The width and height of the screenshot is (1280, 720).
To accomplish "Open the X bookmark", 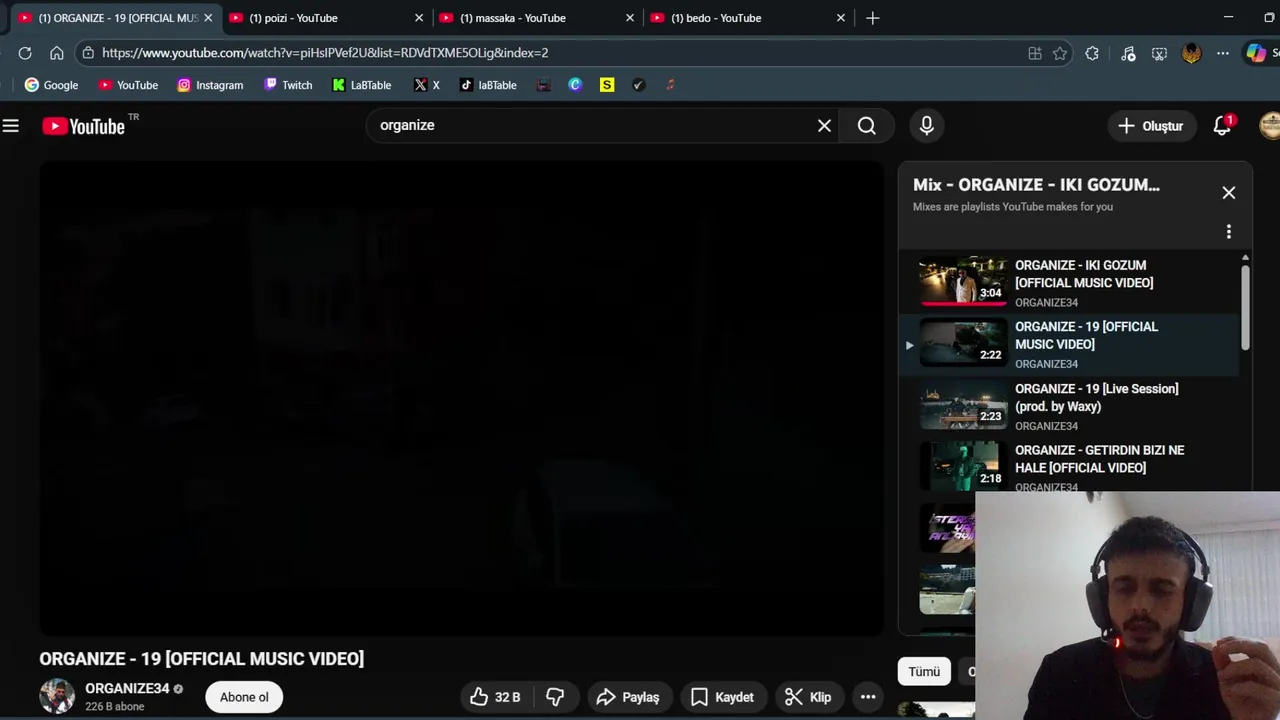I will click(x=427, y=85).
